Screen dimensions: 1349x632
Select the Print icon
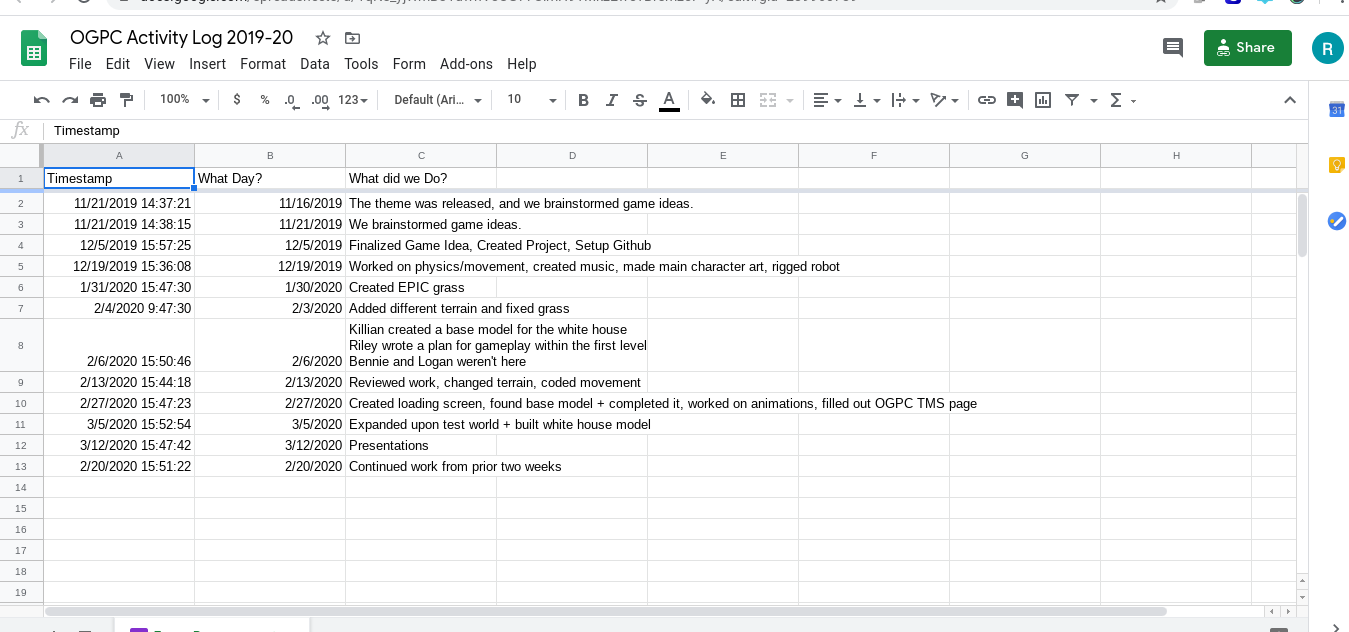coord(97,100)
